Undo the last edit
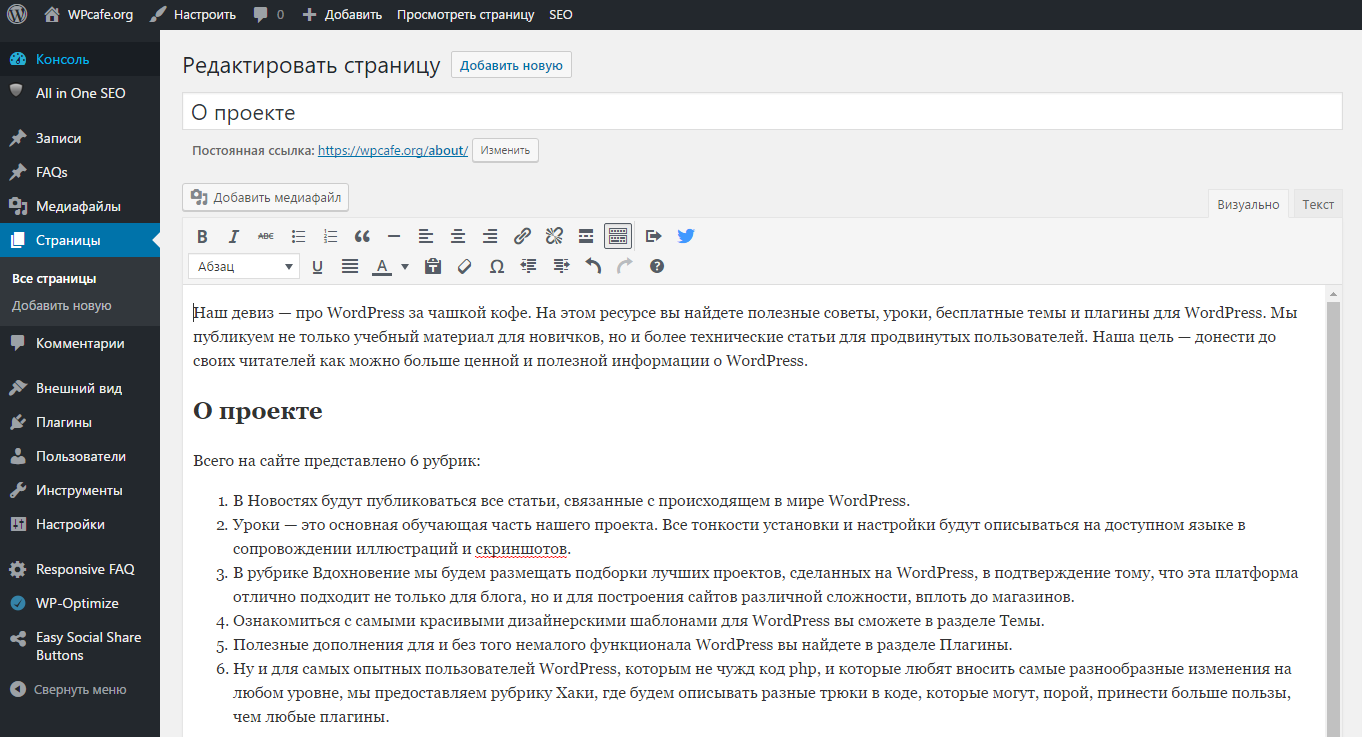This screenshot has width=1362, height=737. point(593,267)
